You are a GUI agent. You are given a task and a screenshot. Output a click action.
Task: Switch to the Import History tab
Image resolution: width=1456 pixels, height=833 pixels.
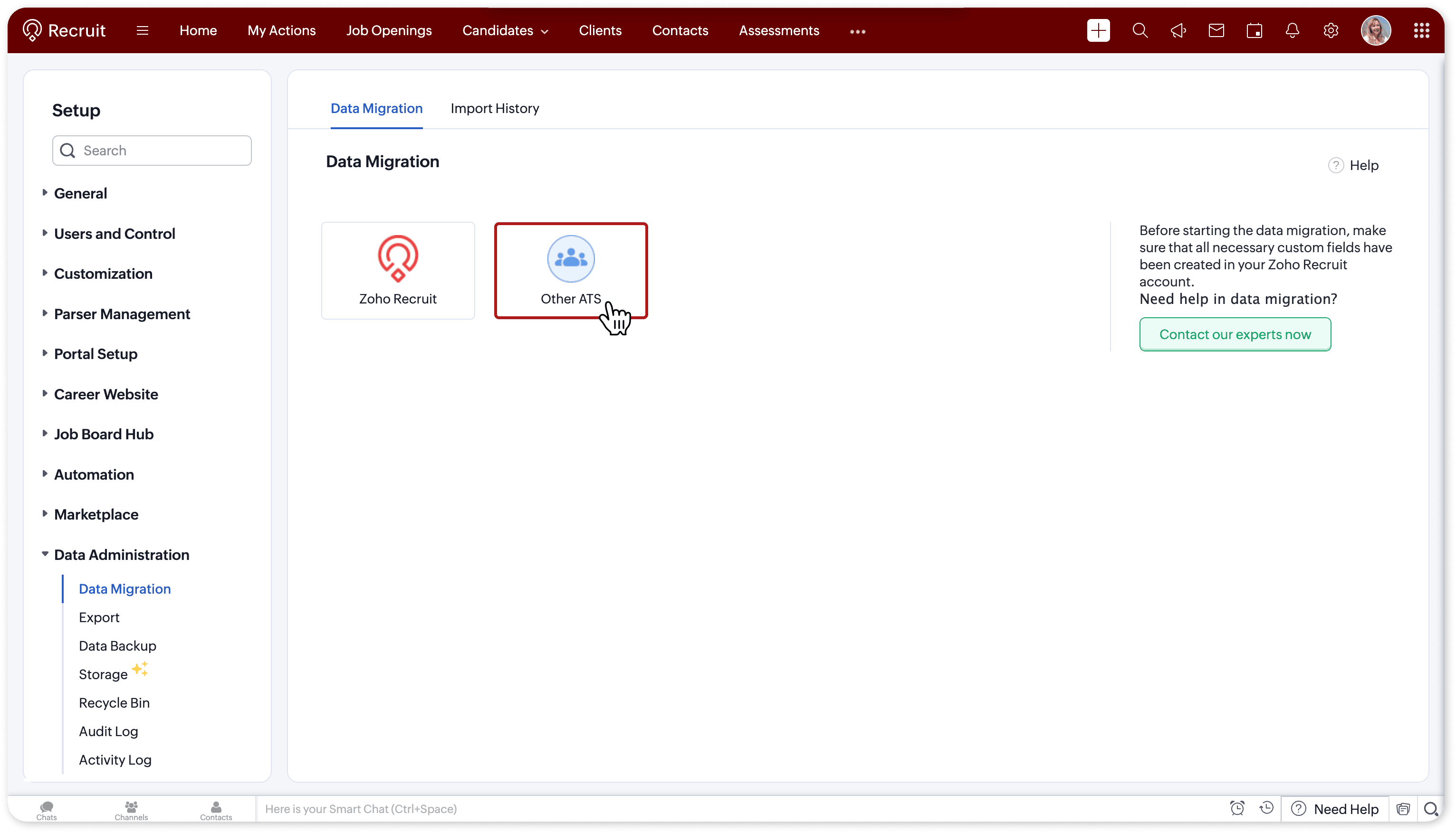[495, 108]
